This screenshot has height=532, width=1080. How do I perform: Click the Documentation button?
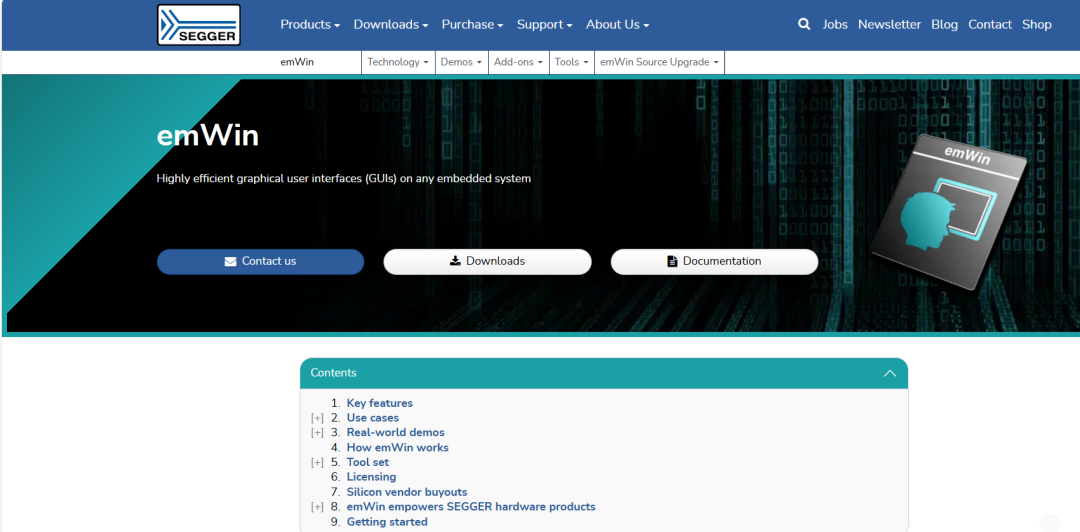click(x=714, y=262)
